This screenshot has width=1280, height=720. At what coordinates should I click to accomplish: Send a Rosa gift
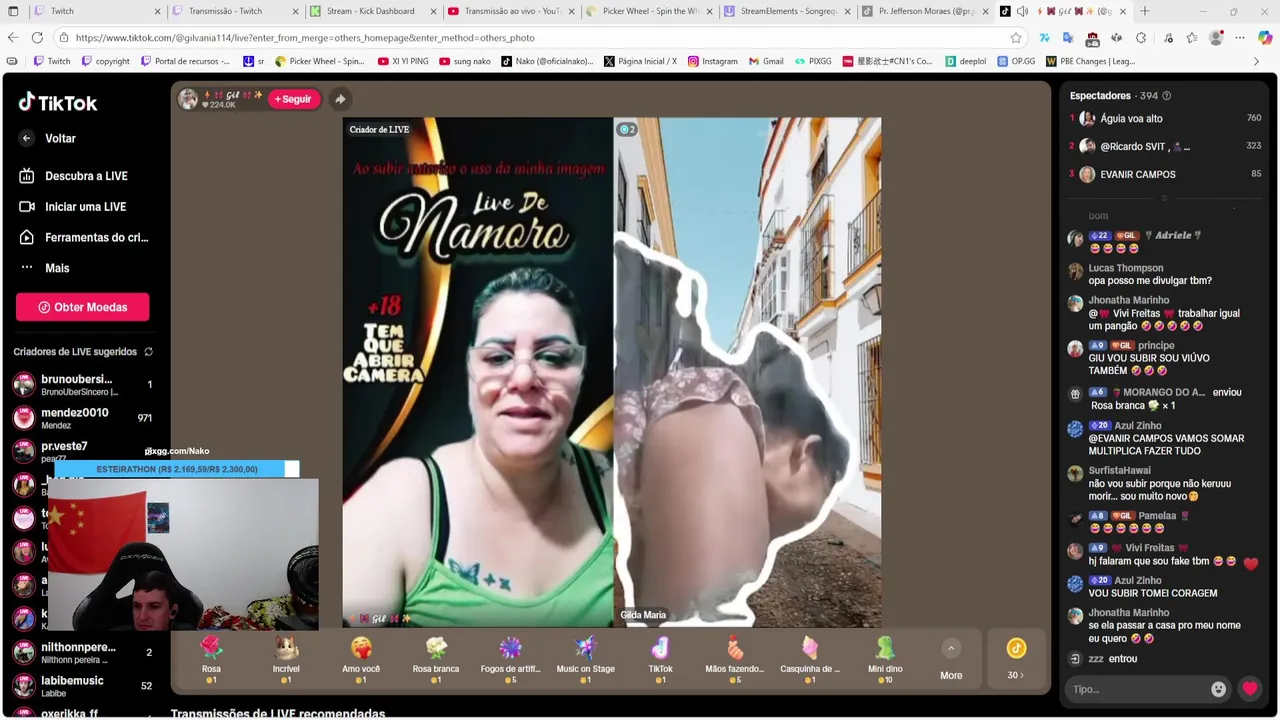(x=211, y=659)
